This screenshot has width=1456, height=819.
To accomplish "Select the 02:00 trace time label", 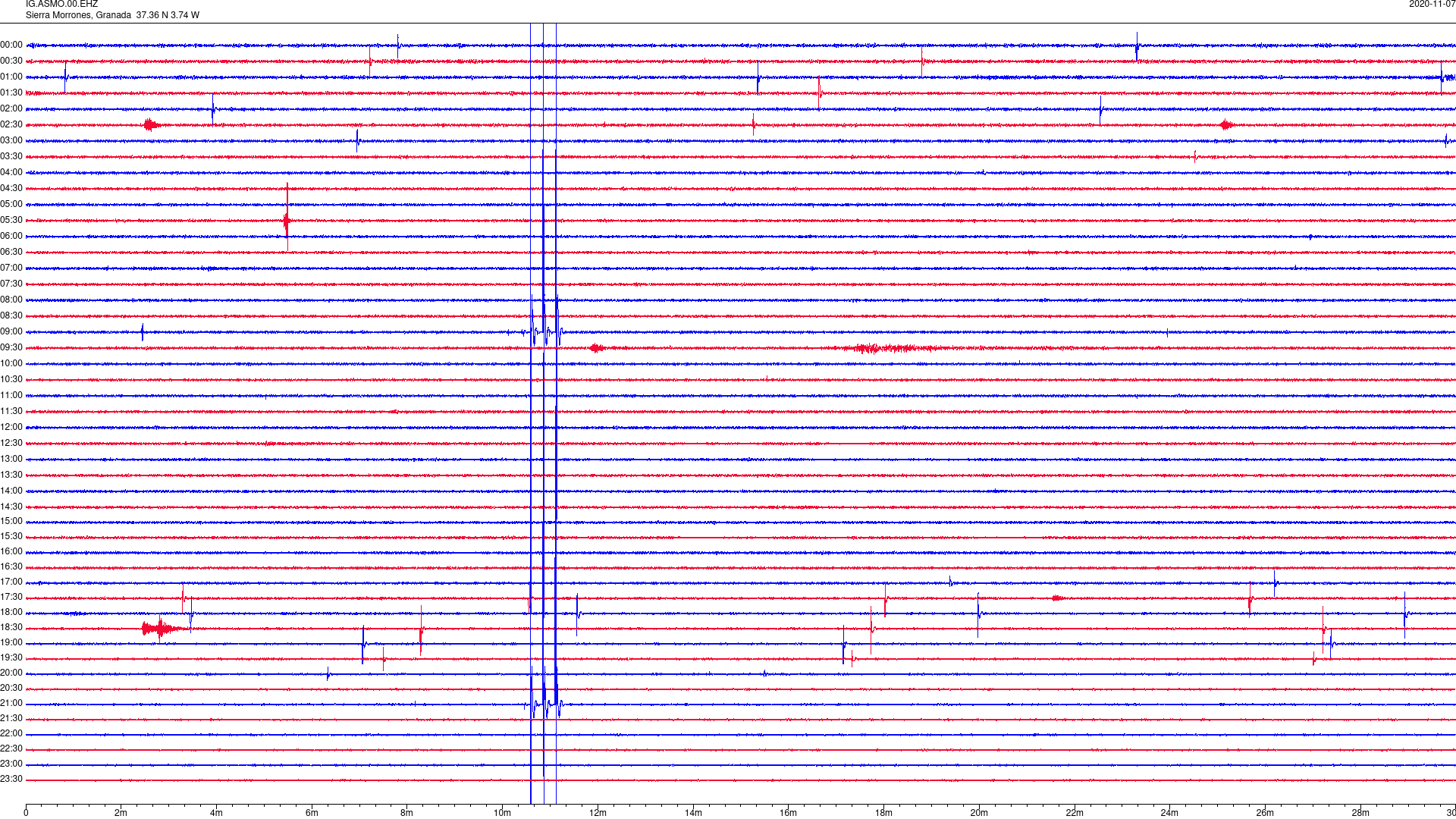I will (x=11, y=109).
